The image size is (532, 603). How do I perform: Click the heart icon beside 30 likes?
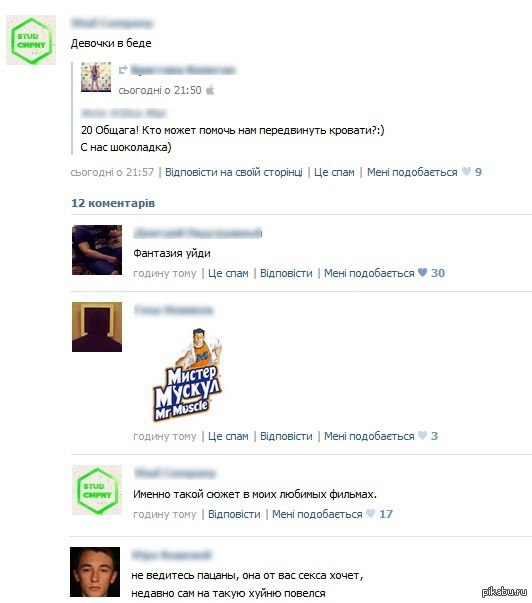[x=422, y=273]
